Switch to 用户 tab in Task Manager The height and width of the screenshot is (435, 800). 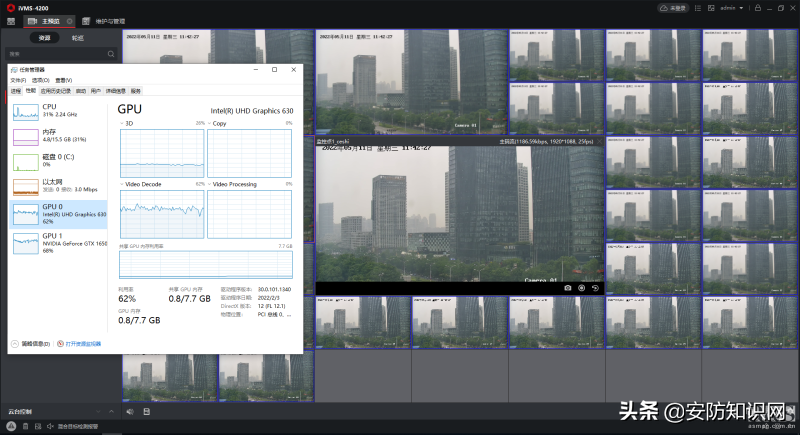[x=95, y=91]
